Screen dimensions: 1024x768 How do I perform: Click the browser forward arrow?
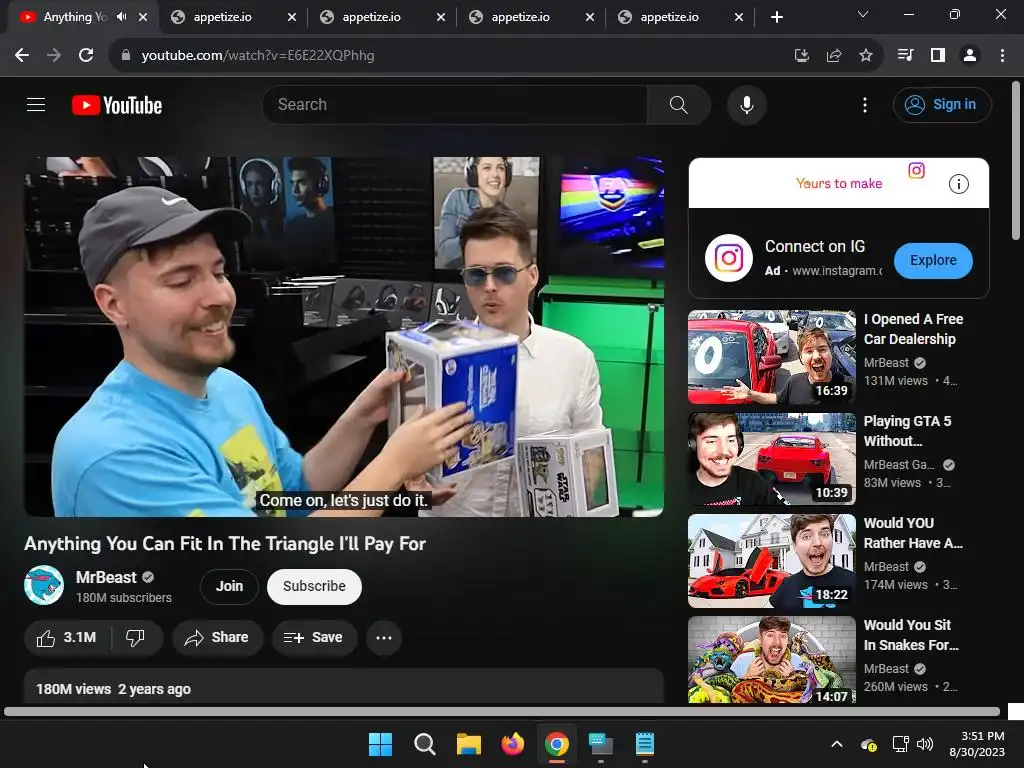[x=54, y=56]
